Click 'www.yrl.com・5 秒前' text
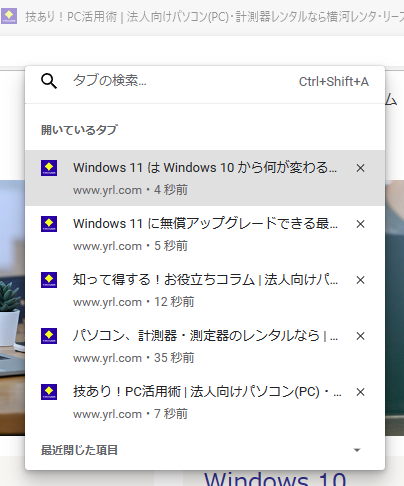 point(130,246)
